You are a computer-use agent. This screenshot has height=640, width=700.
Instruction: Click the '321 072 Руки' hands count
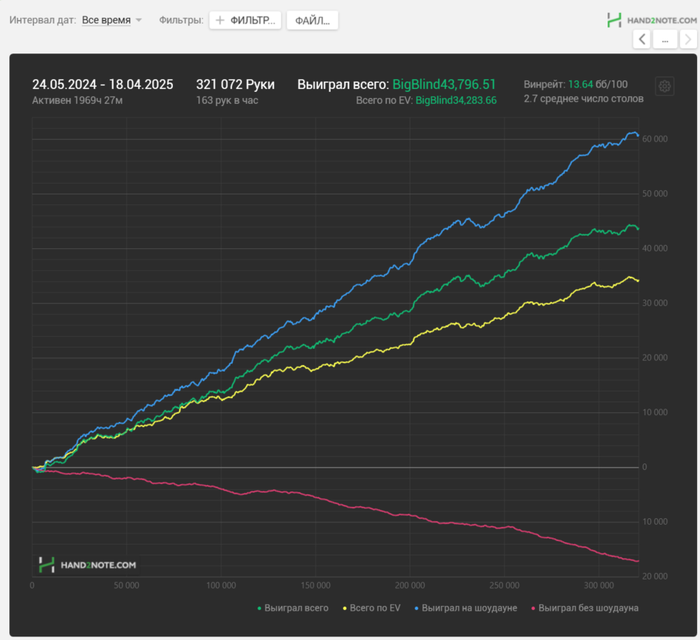(235, 84)
